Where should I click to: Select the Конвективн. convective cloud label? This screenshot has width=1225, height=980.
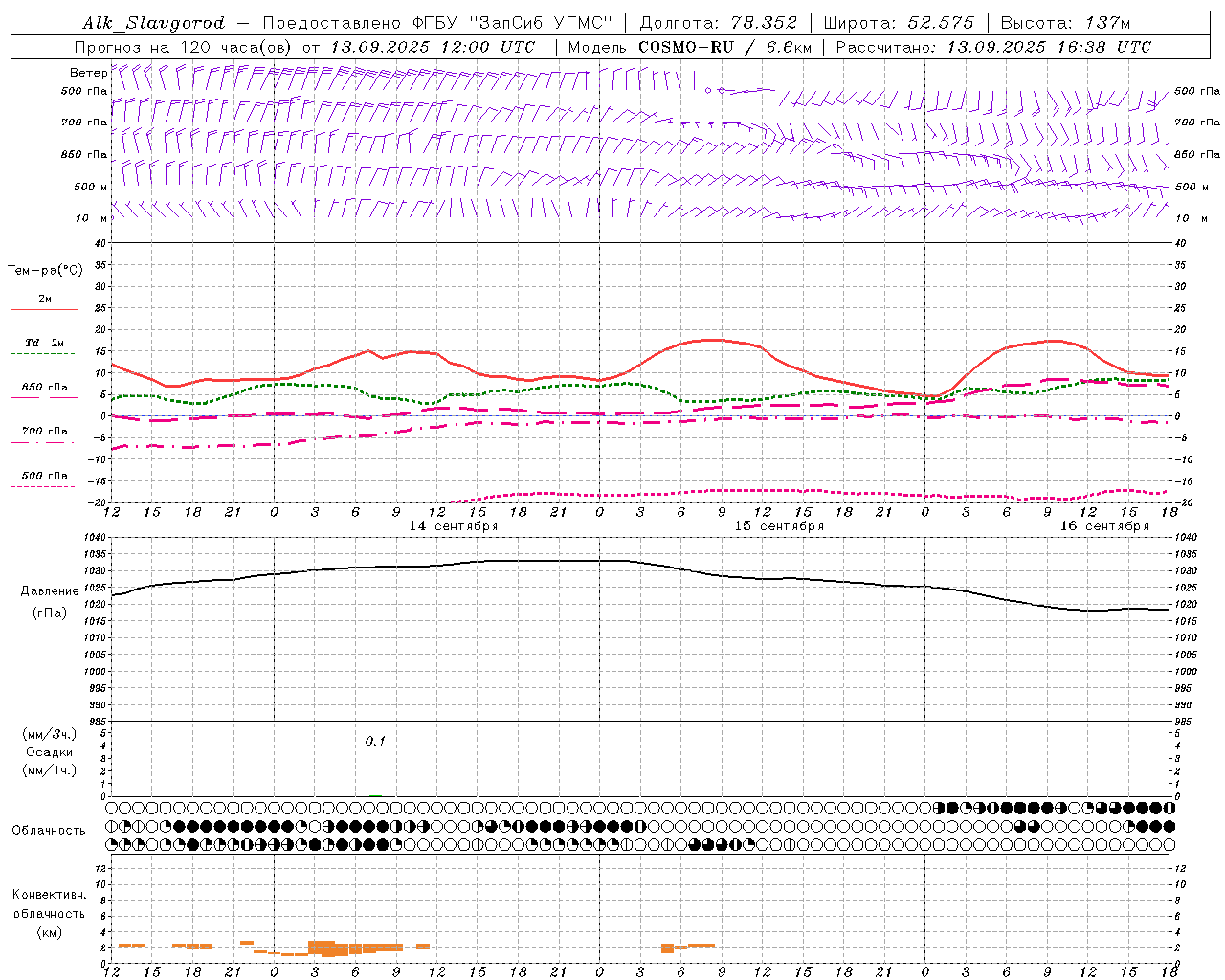[x=49, y=895]
